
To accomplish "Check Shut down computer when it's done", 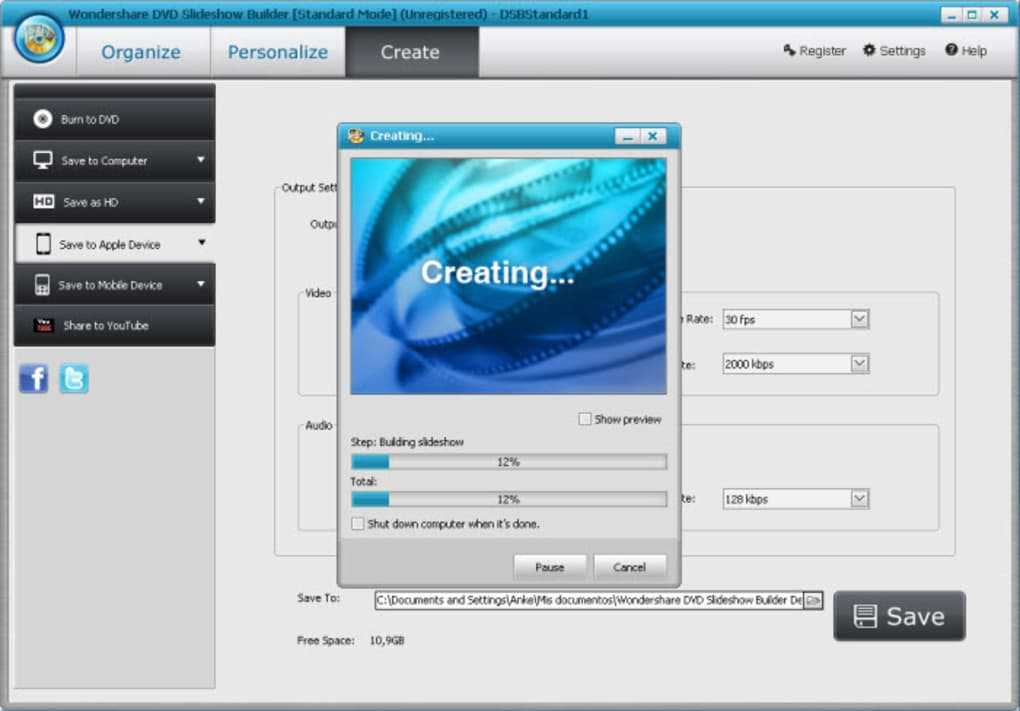I will 358,524.
